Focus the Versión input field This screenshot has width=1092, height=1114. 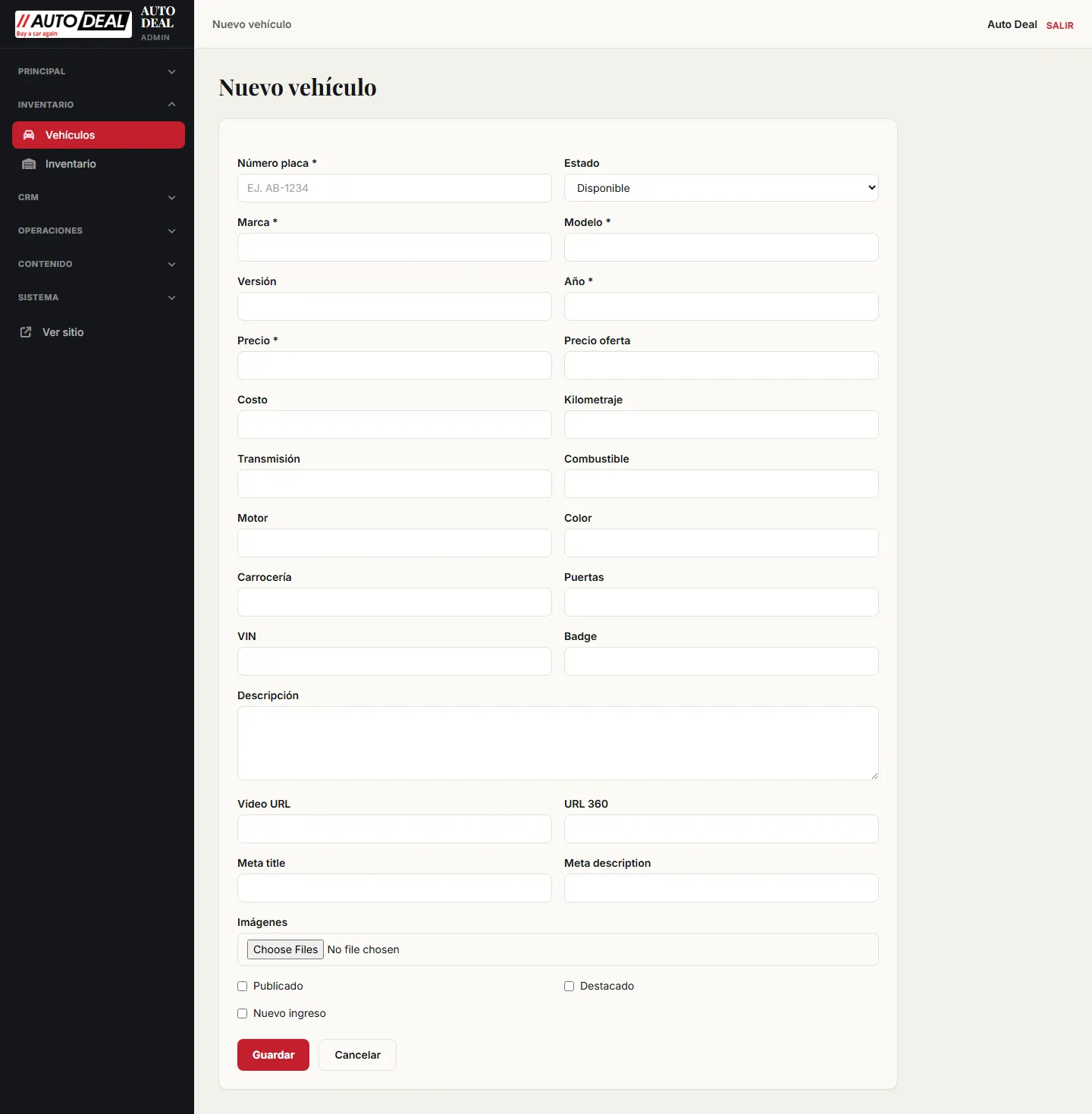click(x=394, y=306)
